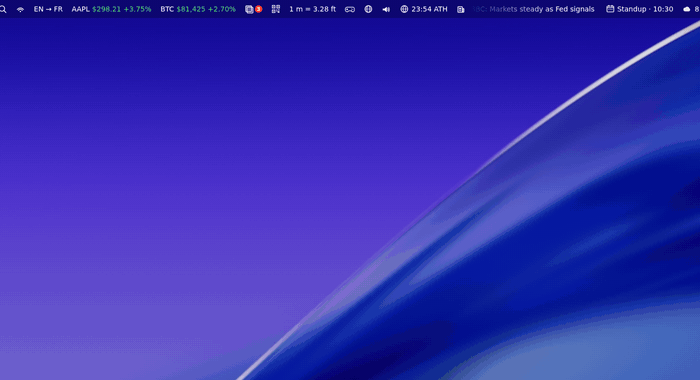Open the Wi-Fi status icon

pos(21,9)
